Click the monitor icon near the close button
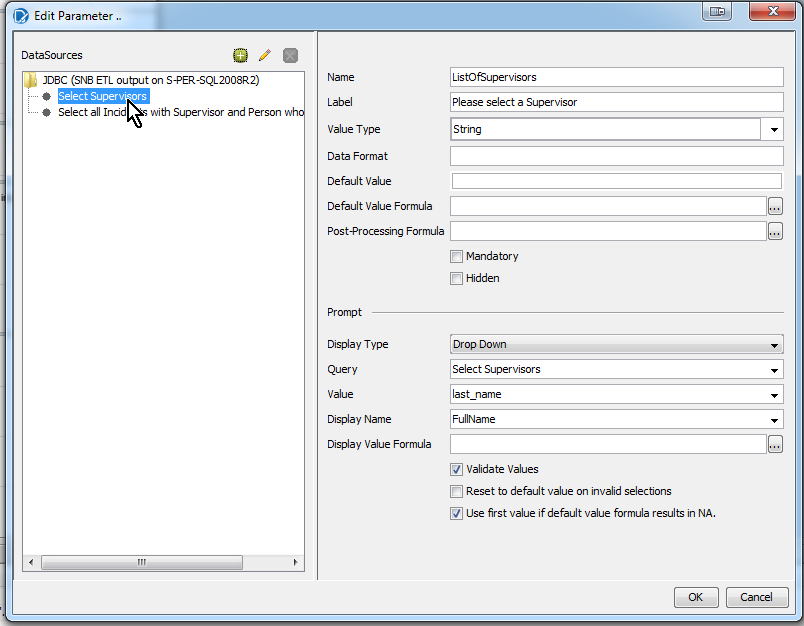The width and height of the screenshot is (804, 626). tap(716, 11)
